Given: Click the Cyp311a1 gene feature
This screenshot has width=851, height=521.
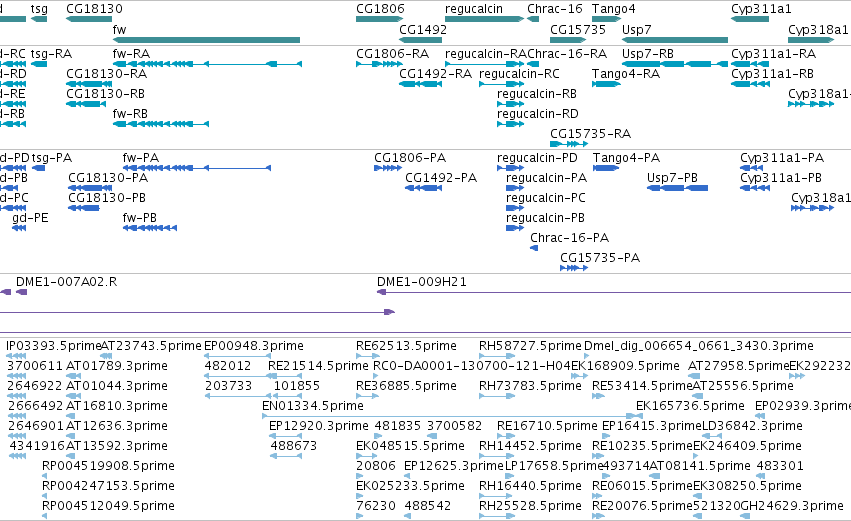Looking at the screenshot, I should pos(750,19).
